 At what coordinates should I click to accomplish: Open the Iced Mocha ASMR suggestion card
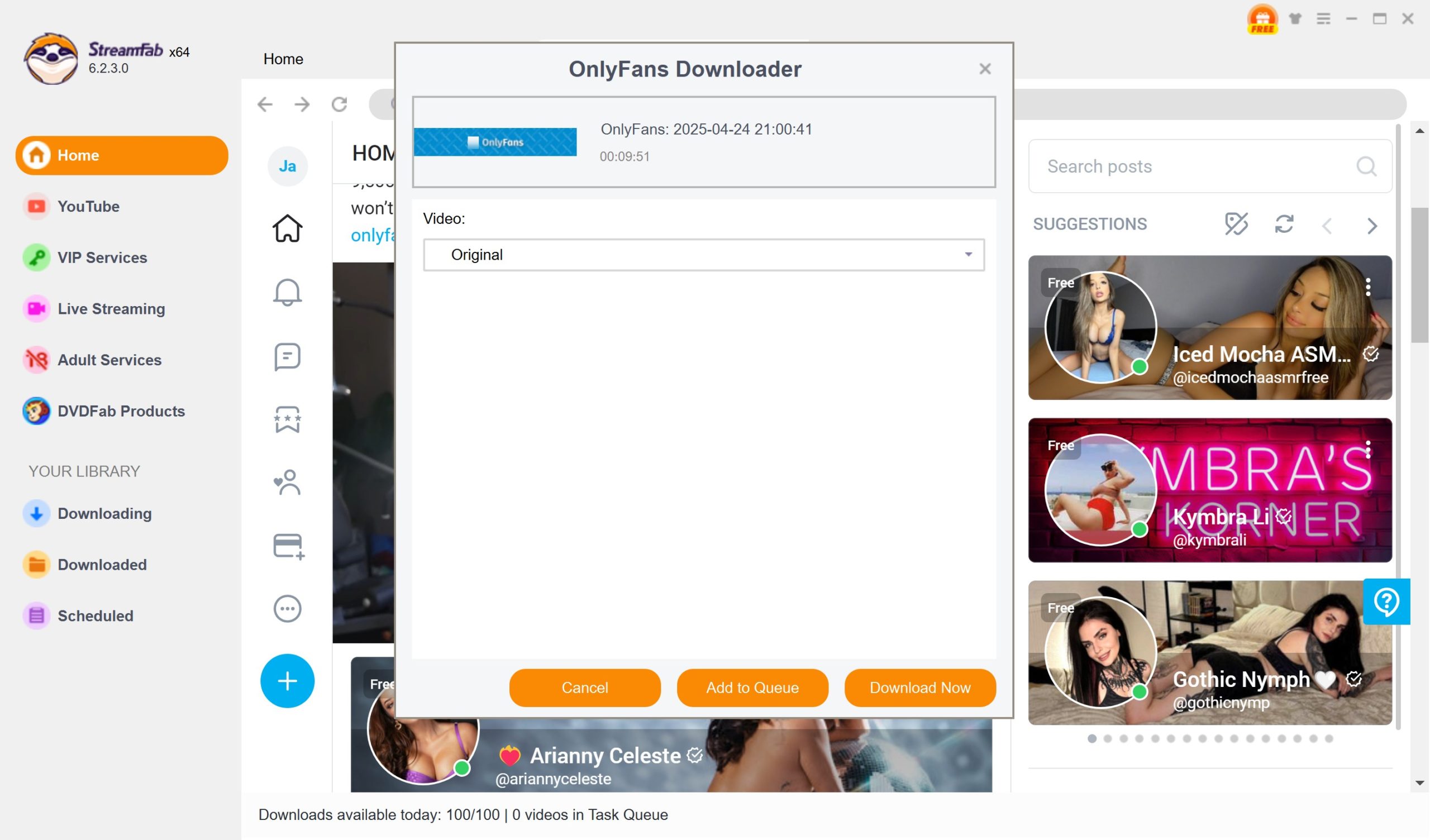1210,327
